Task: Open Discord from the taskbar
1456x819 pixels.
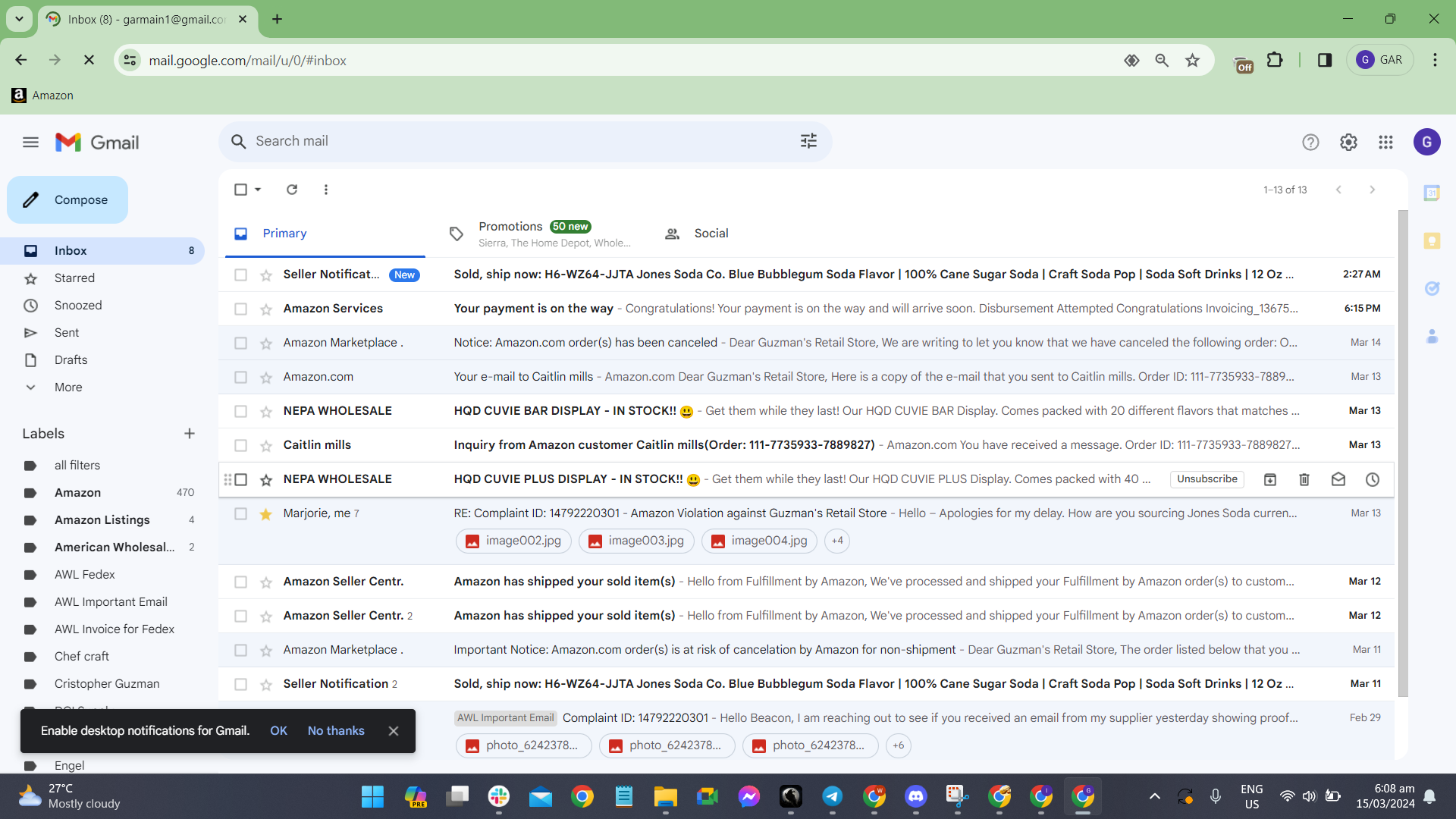Action: point(915,796)
